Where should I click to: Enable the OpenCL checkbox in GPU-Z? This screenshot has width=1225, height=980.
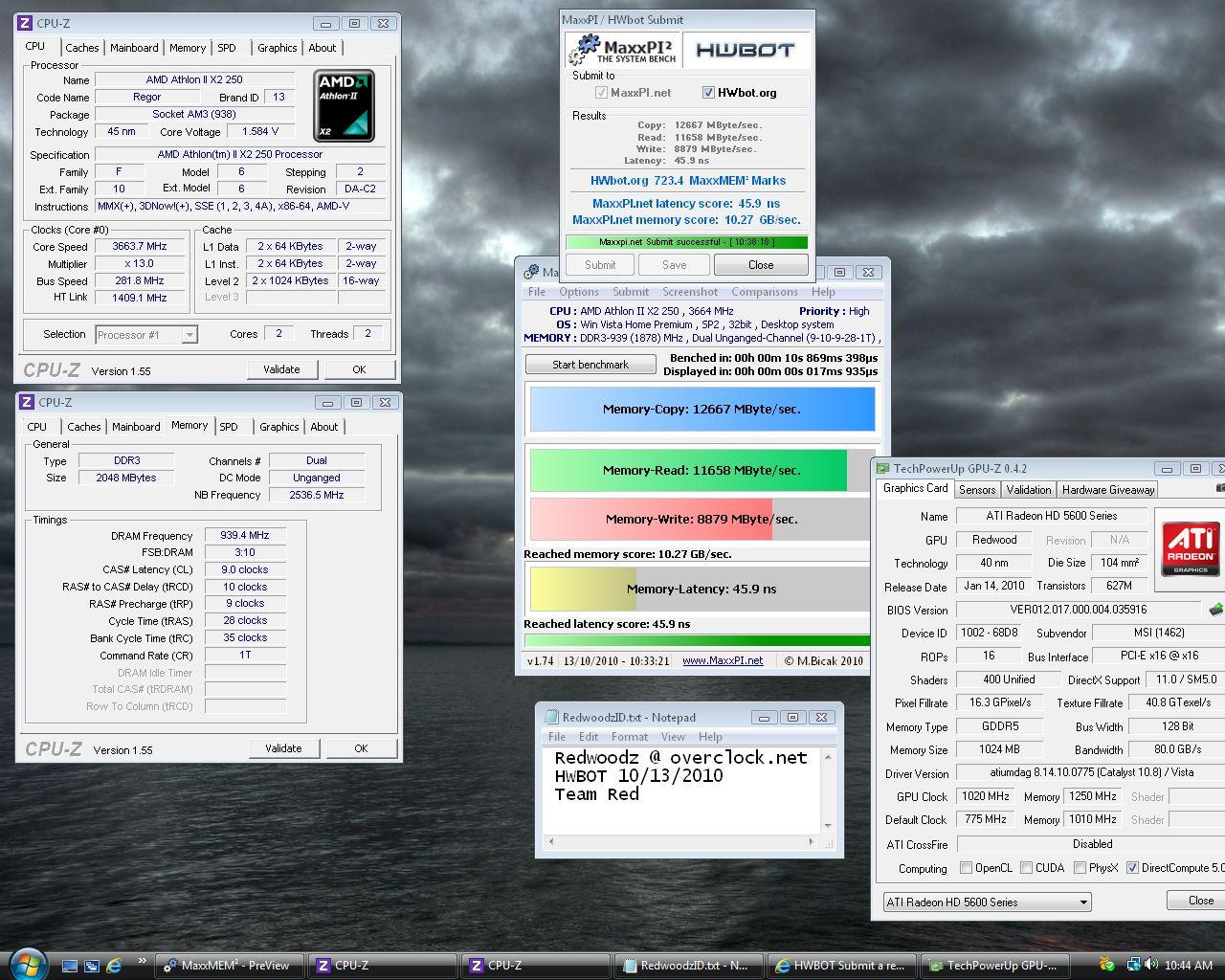(965, 868)
